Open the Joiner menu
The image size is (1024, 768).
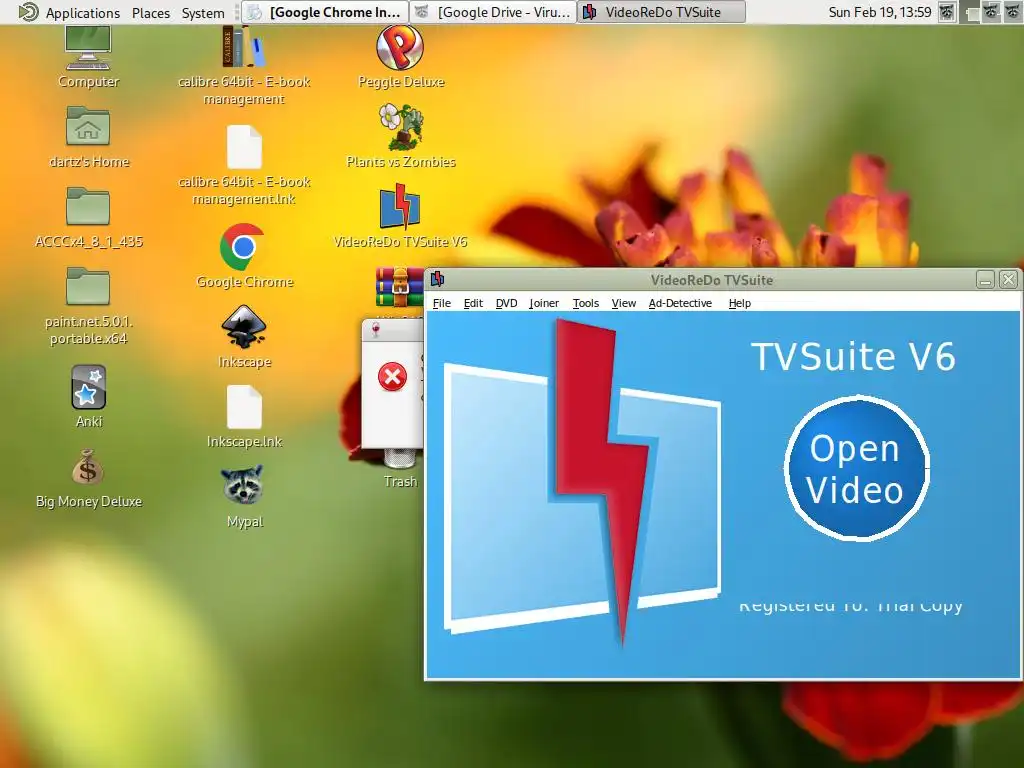coord(543,303)
